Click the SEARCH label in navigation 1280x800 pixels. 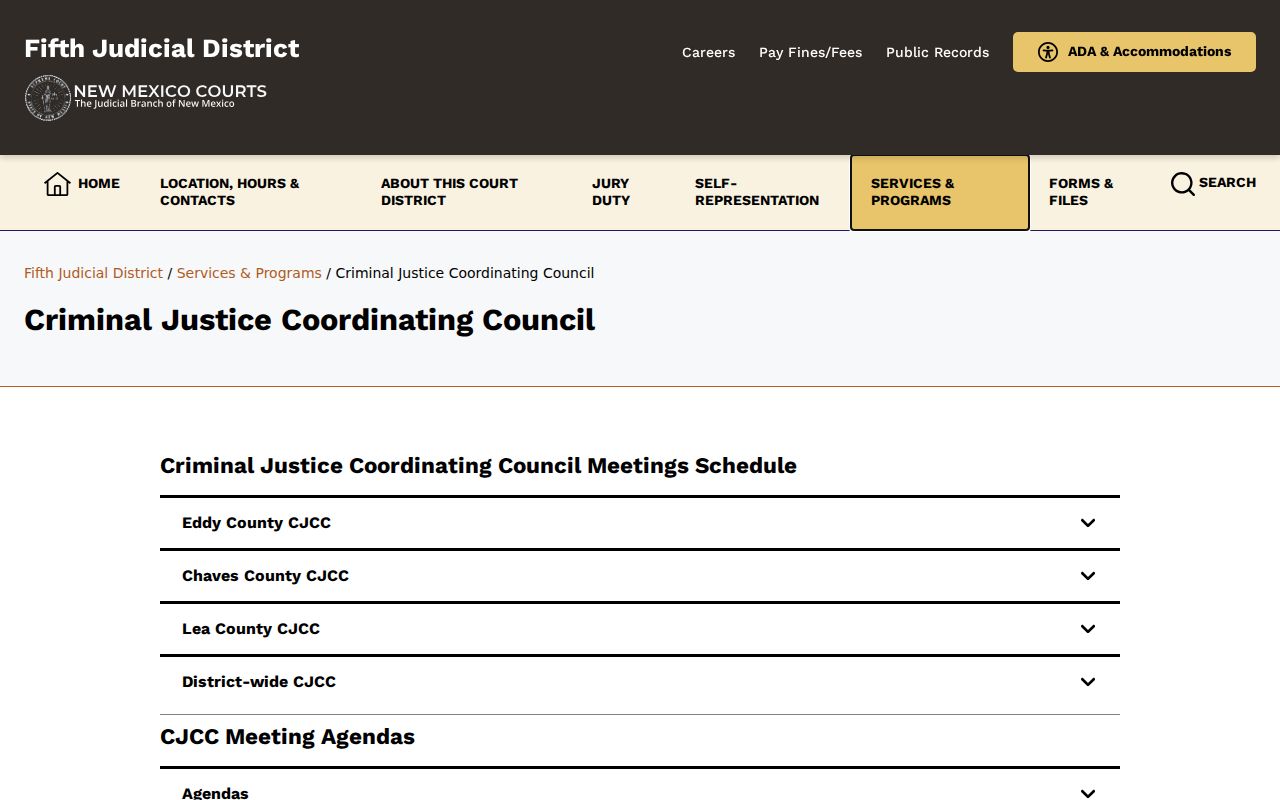[1227, 183]
